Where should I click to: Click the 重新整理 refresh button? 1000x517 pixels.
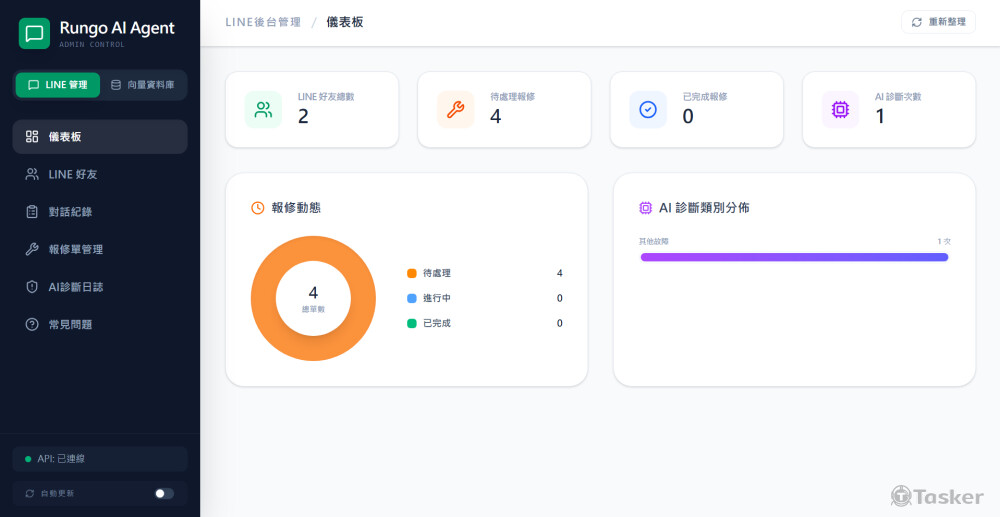click(x=938, y=22)
